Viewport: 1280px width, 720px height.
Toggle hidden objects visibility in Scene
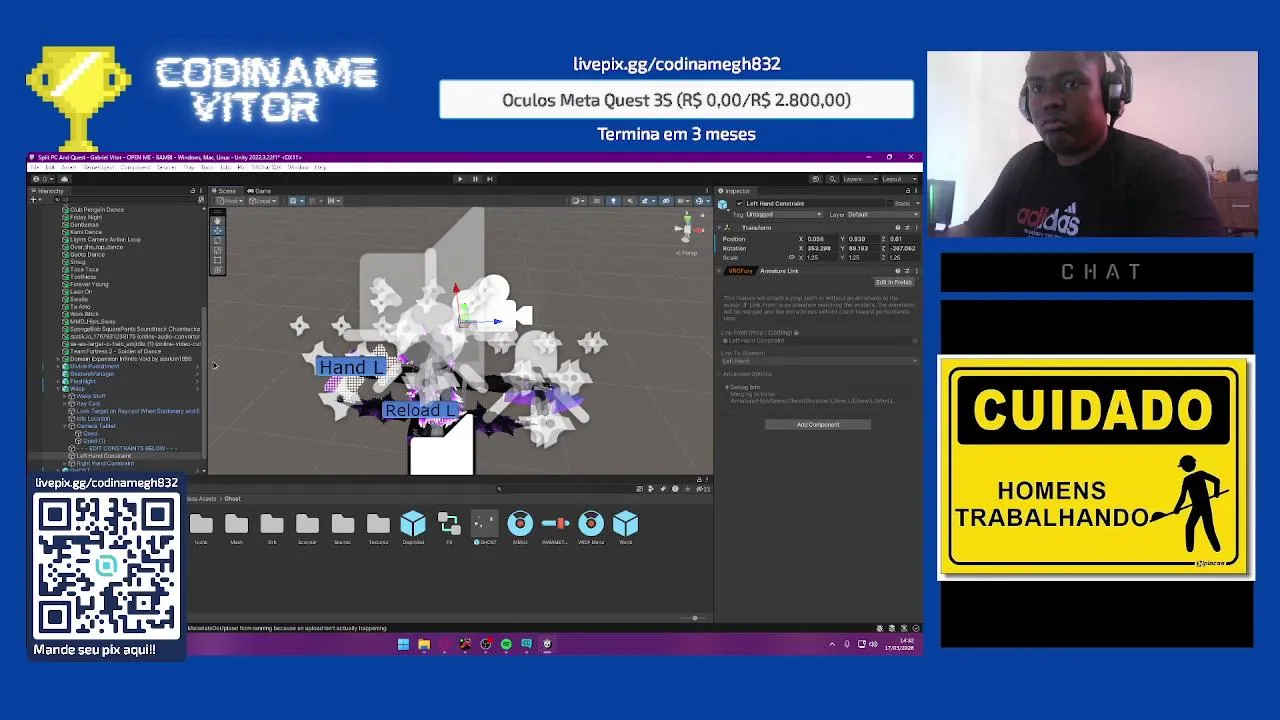pyautogui.click(x=666, y=200)
